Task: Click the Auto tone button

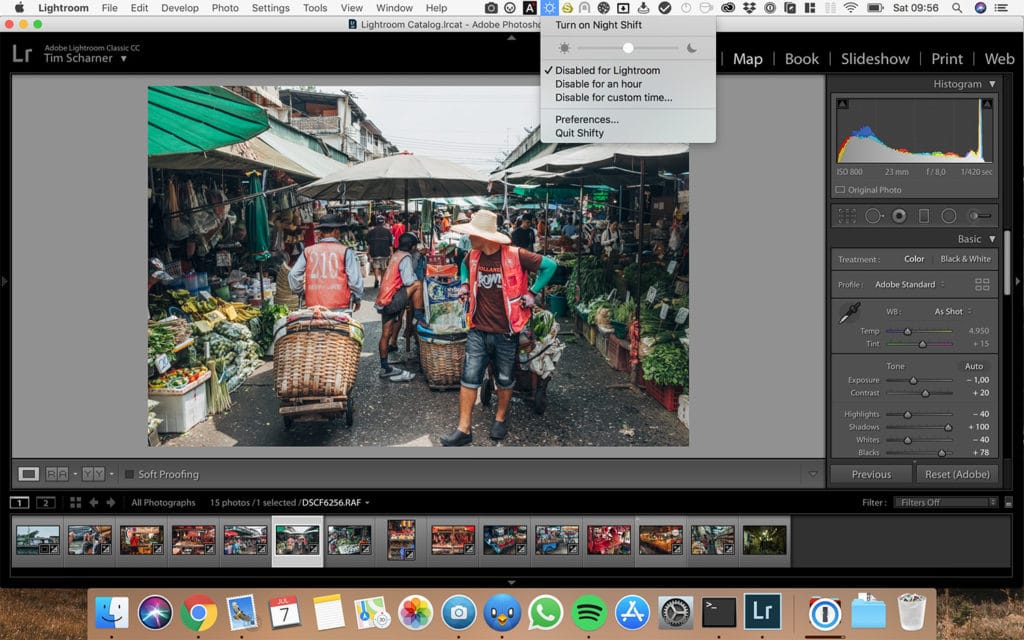Action: point(974,366)
